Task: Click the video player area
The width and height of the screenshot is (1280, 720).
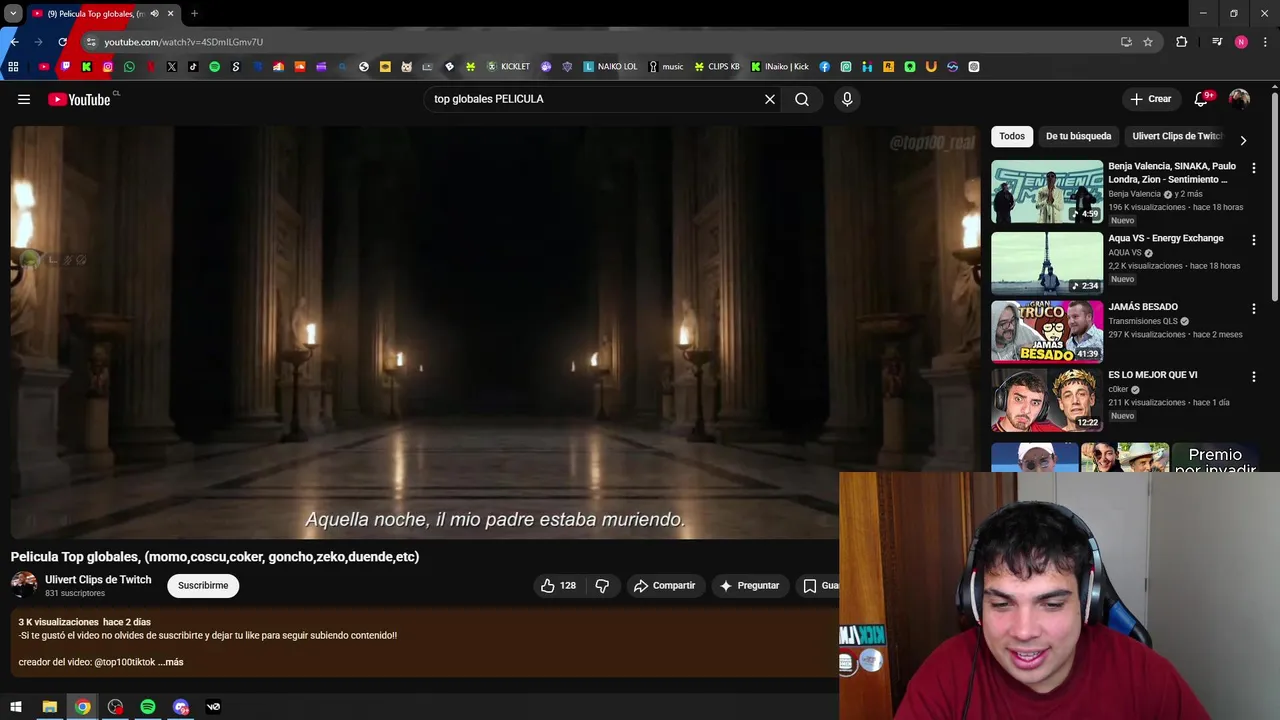Action: pos(494,332)
